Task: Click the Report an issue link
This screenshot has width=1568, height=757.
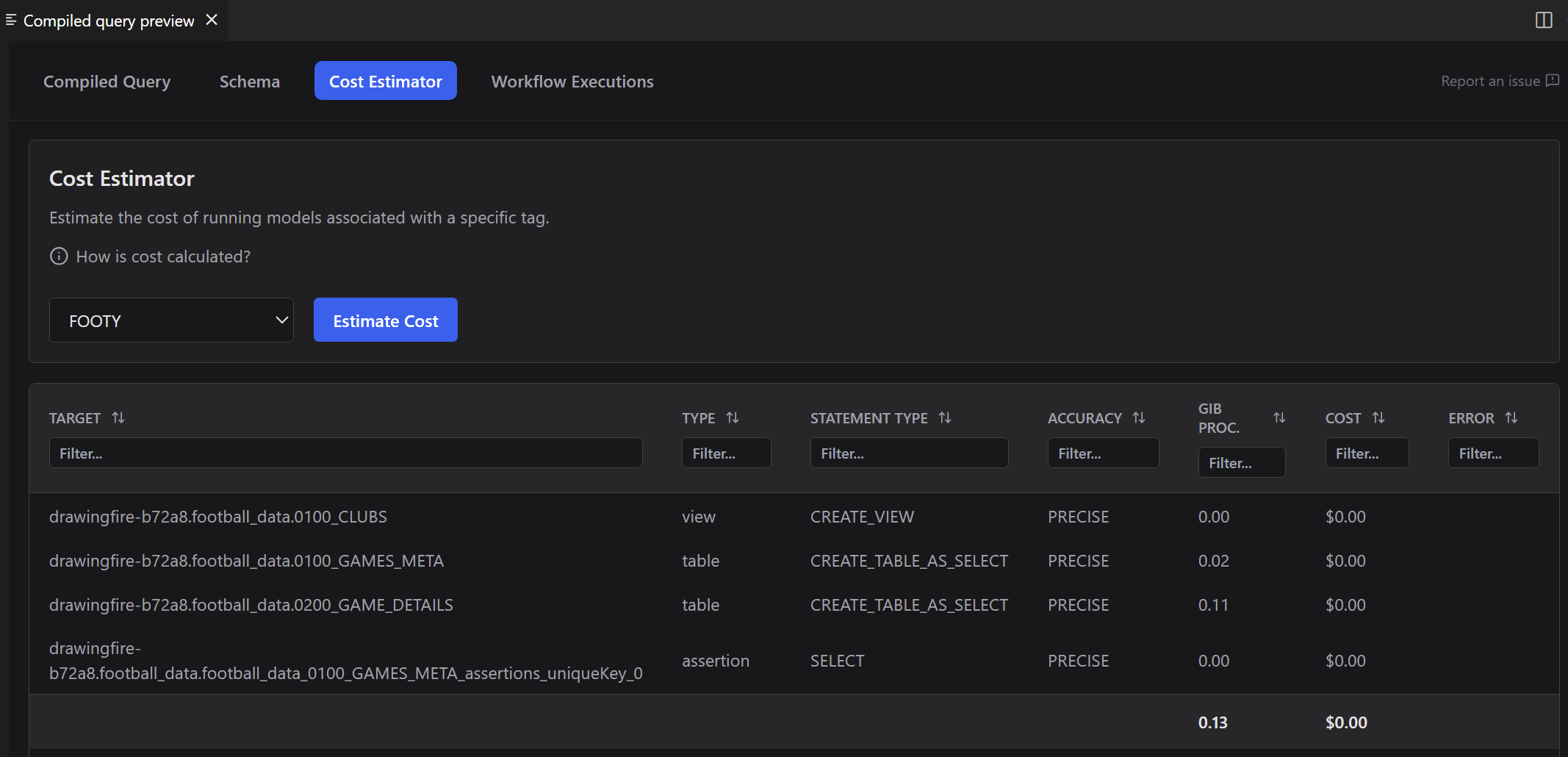Action: (1489, 81)
